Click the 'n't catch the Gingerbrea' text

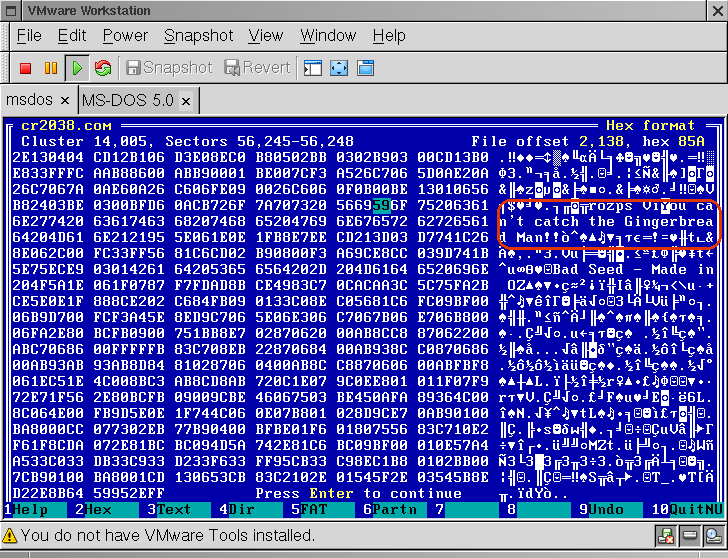click(x=606, y=221)
